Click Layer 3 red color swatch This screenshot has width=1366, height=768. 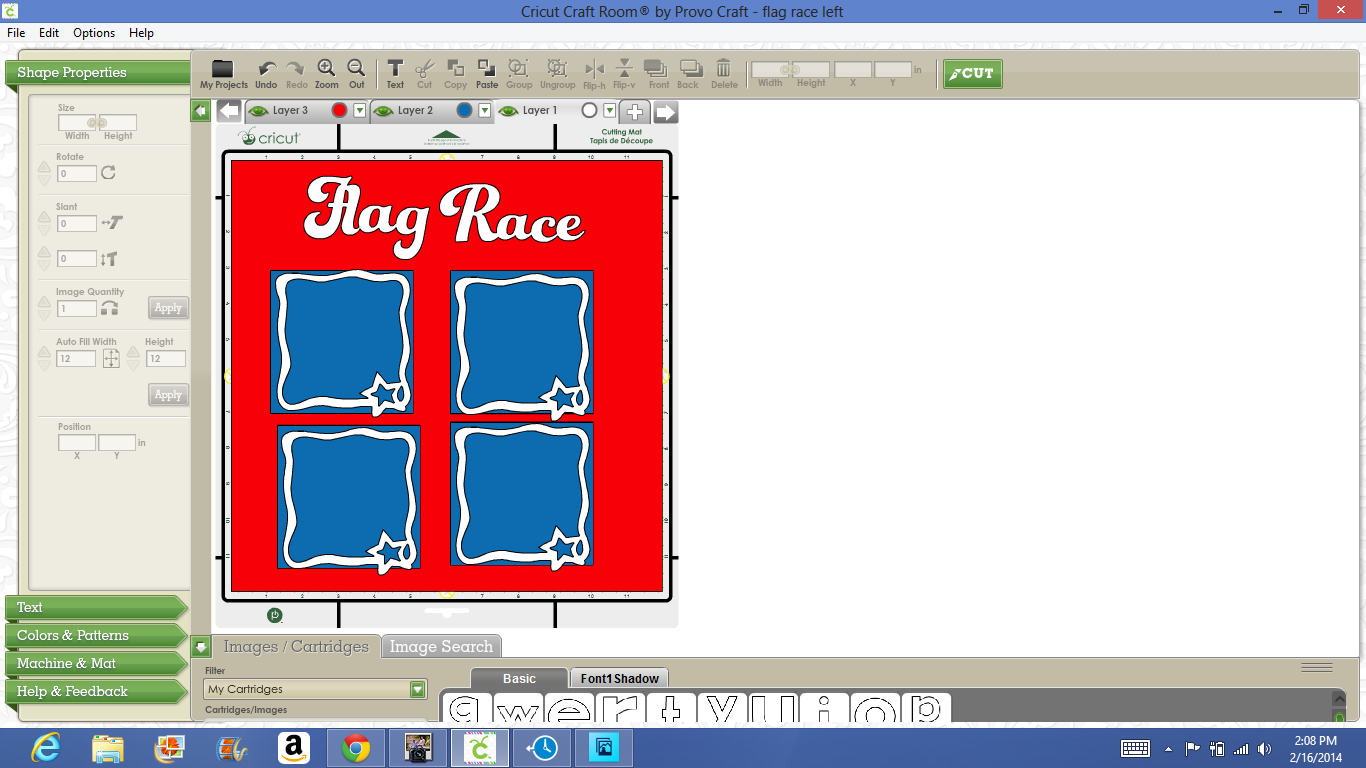coord(339,111)
